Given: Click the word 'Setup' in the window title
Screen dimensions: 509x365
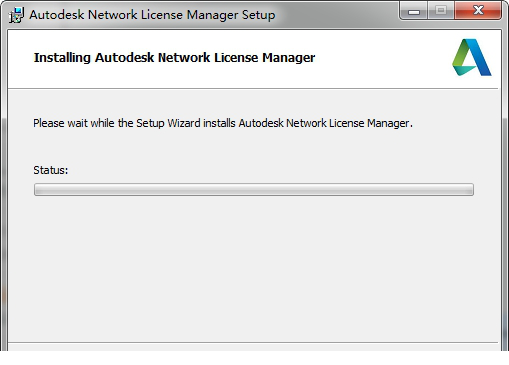Looking at the screenshot, I should (259, 15).
